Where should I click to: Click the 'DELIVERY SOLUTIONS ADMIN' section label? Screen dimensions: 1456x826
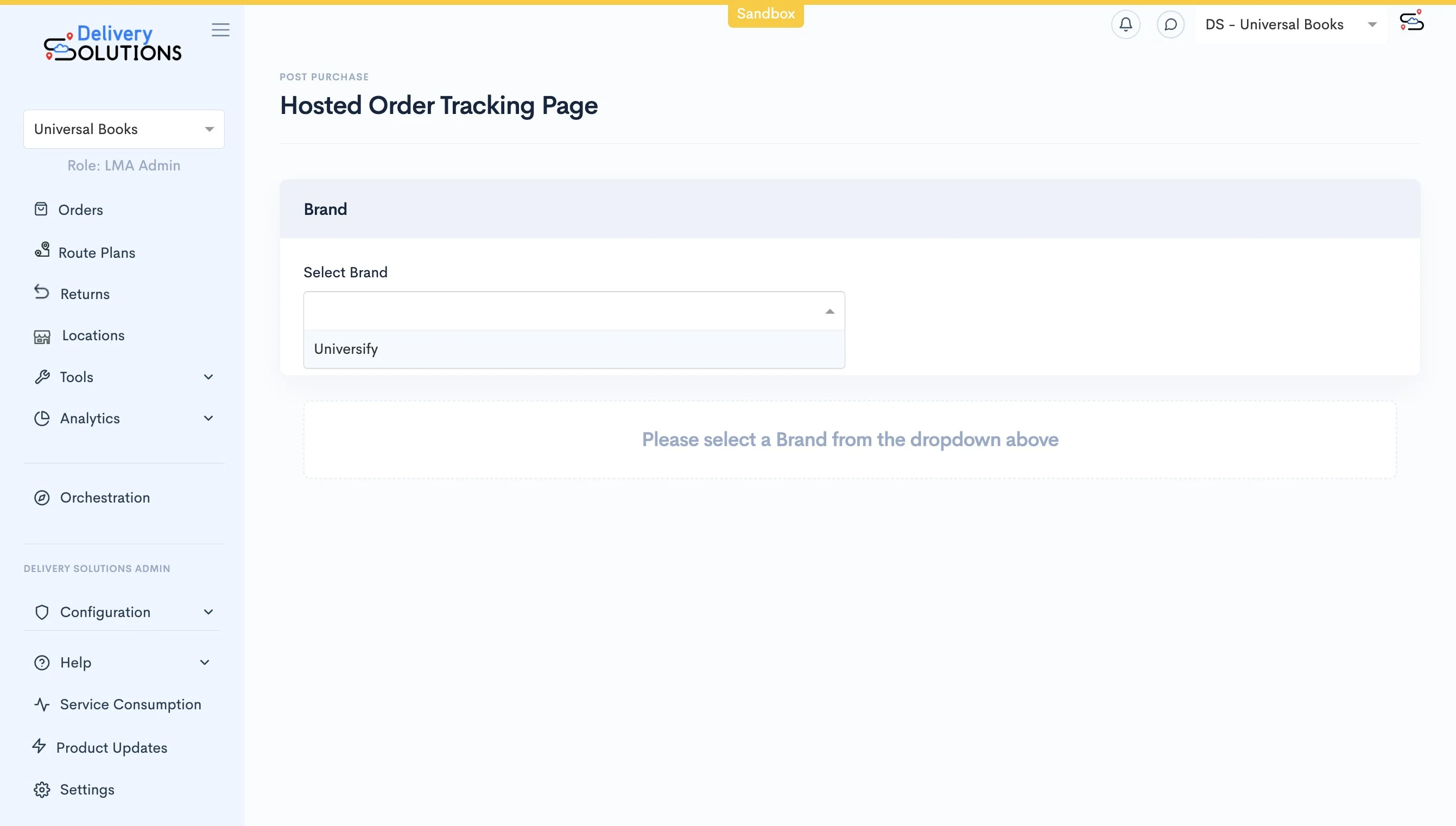tap(97, 568)
